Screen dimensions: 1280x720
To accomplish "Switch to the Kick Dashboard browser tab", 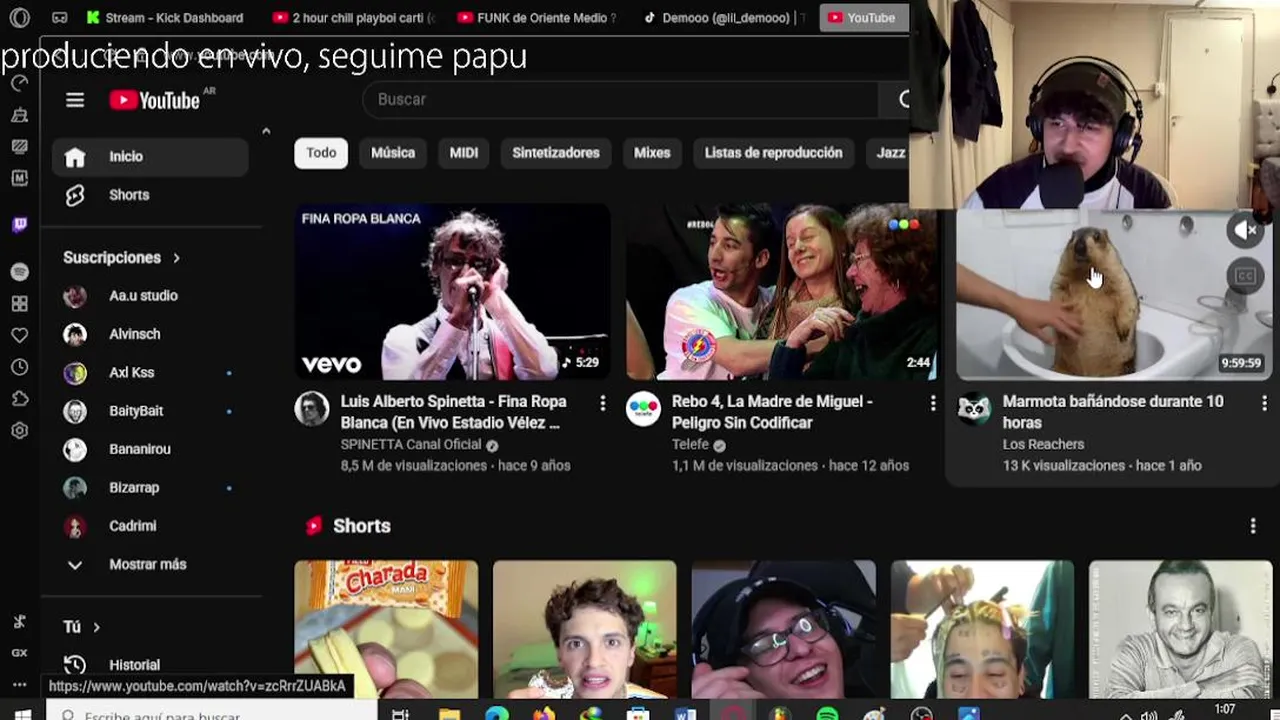I will [165, 18].
